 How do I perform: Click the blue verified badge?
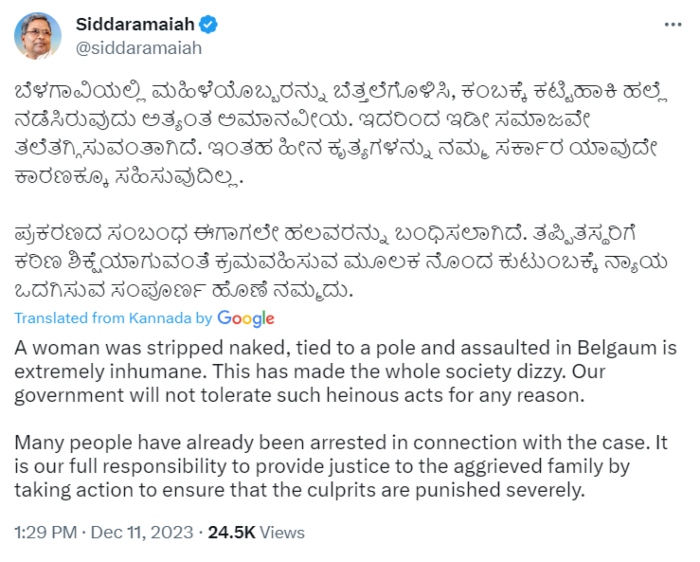click(210, 24)
